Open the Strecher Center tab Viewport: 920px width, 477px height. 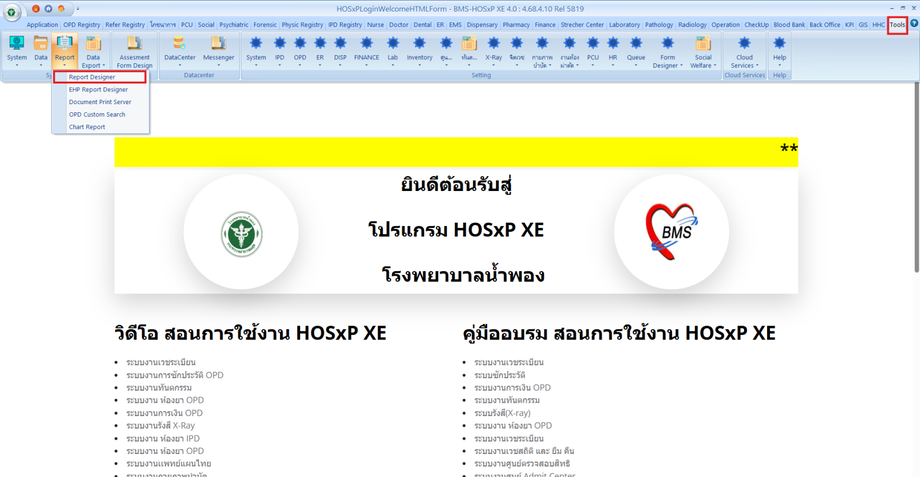pyautogui.click(x=582, y=25)
